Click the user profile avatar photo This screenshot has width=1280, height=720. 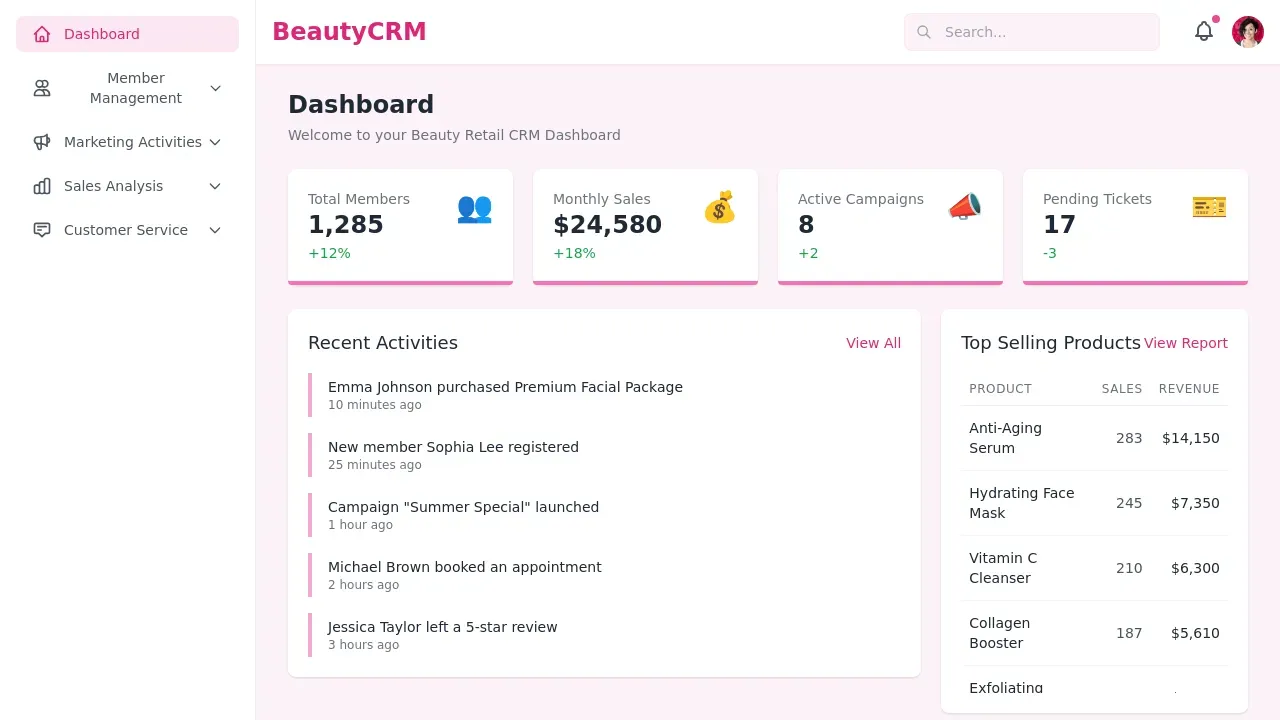pyautogui.click(x=1247, y=31)
